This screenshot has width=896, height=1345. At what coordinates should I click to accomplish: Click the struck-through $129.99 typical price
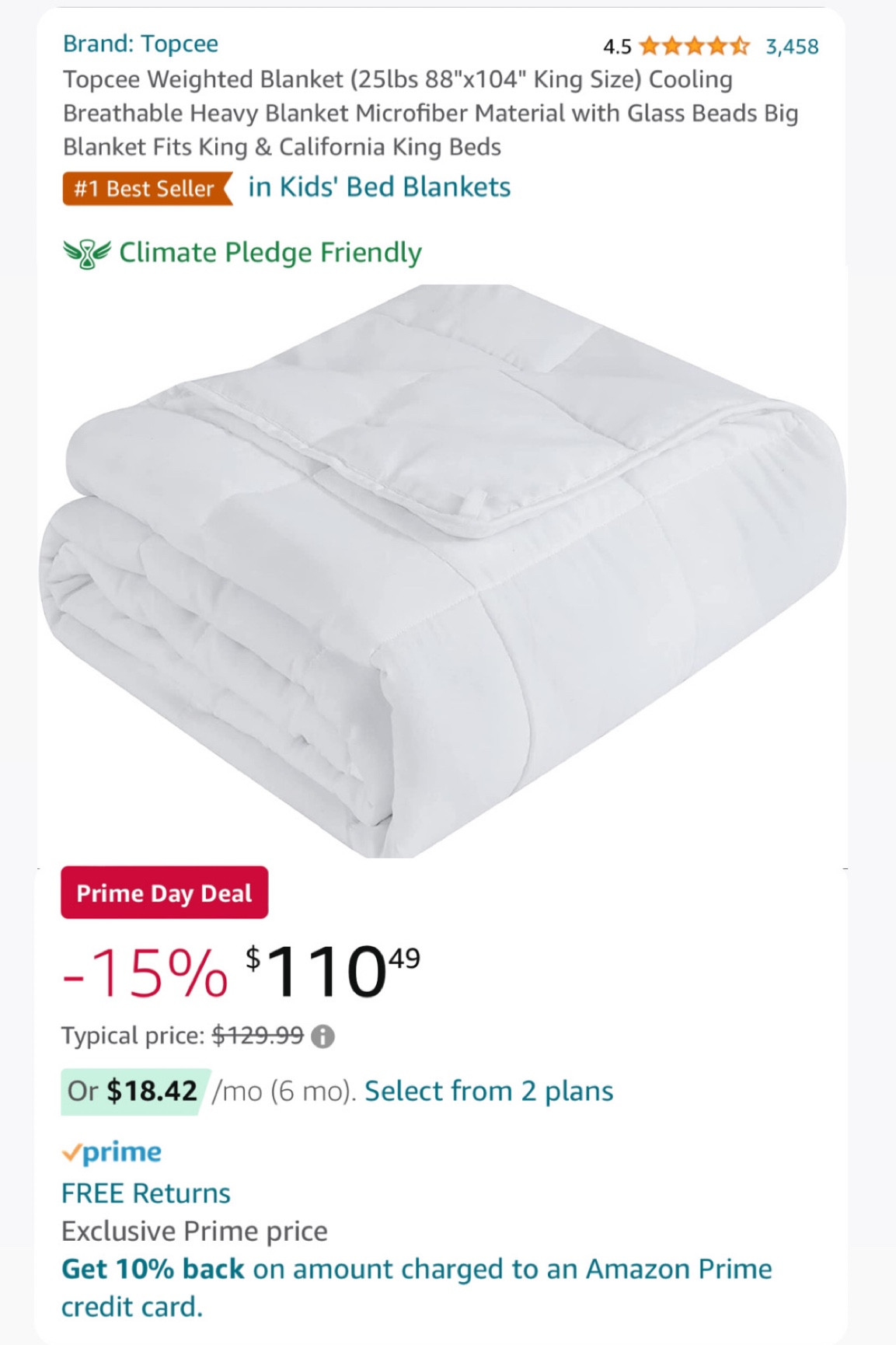tap(257, 1036)
